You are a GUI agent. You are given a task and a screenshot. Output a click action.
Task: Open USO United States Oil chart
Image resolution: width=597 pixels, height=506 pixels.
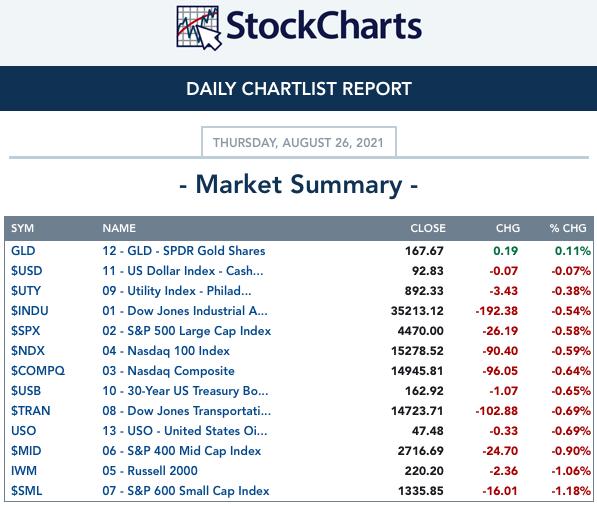point(185,431)
